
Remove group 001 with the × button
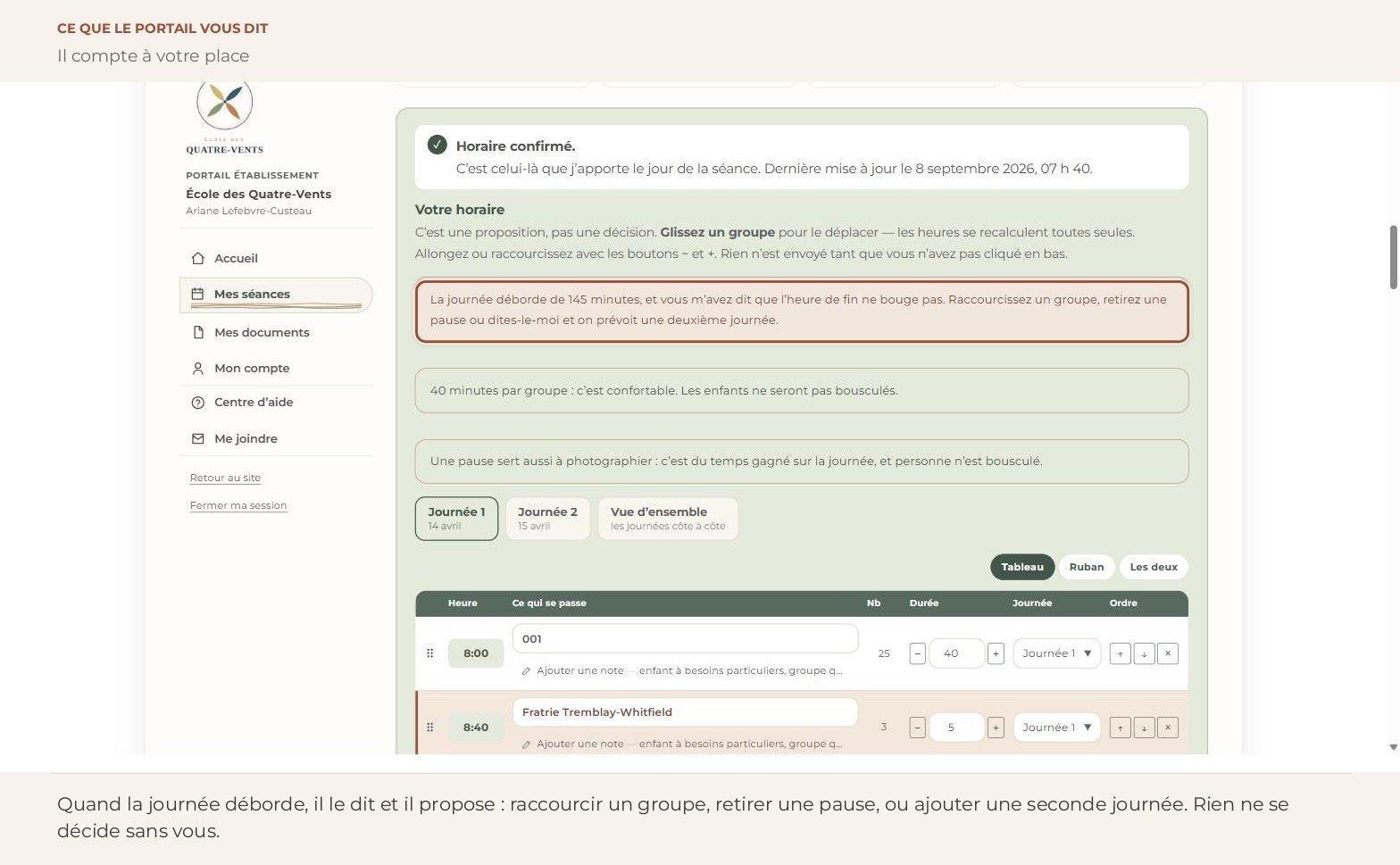pyautogui.click(x=1168, y=653)
